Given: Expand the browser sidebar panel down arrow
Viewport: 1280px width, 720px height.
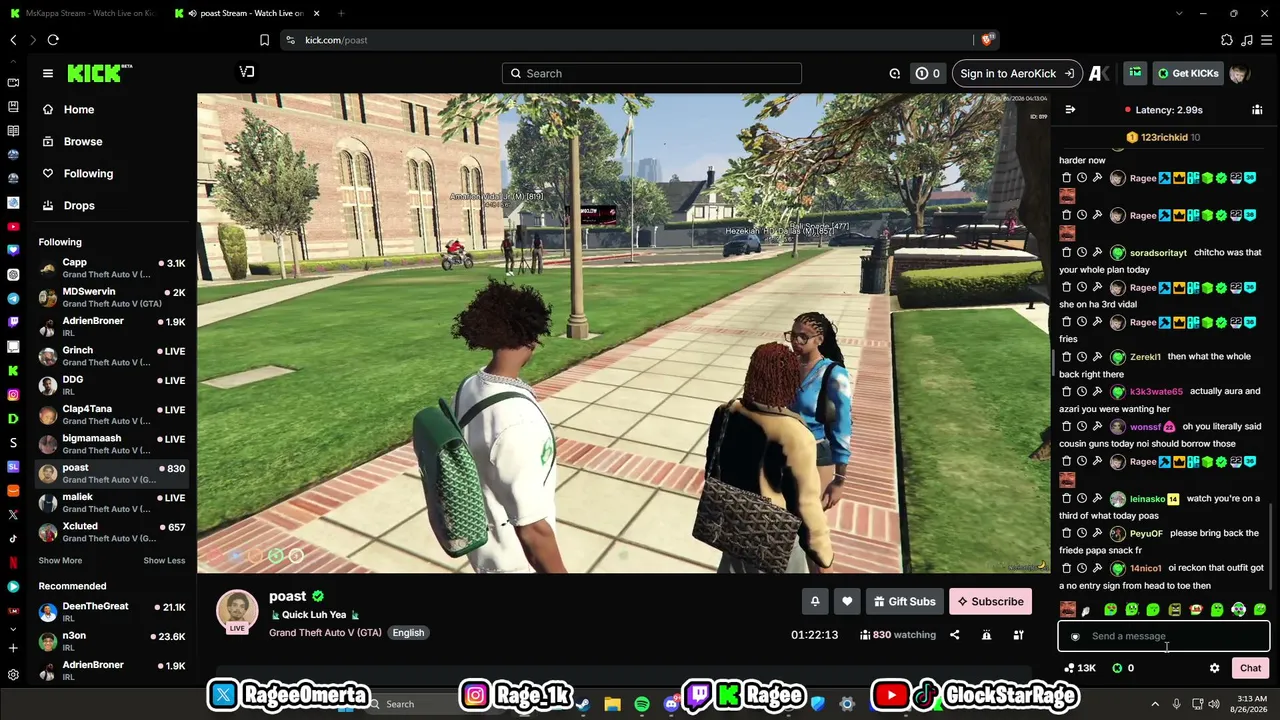Looking at the screenshot, I should pyautogui.click(x=13, y=629).
